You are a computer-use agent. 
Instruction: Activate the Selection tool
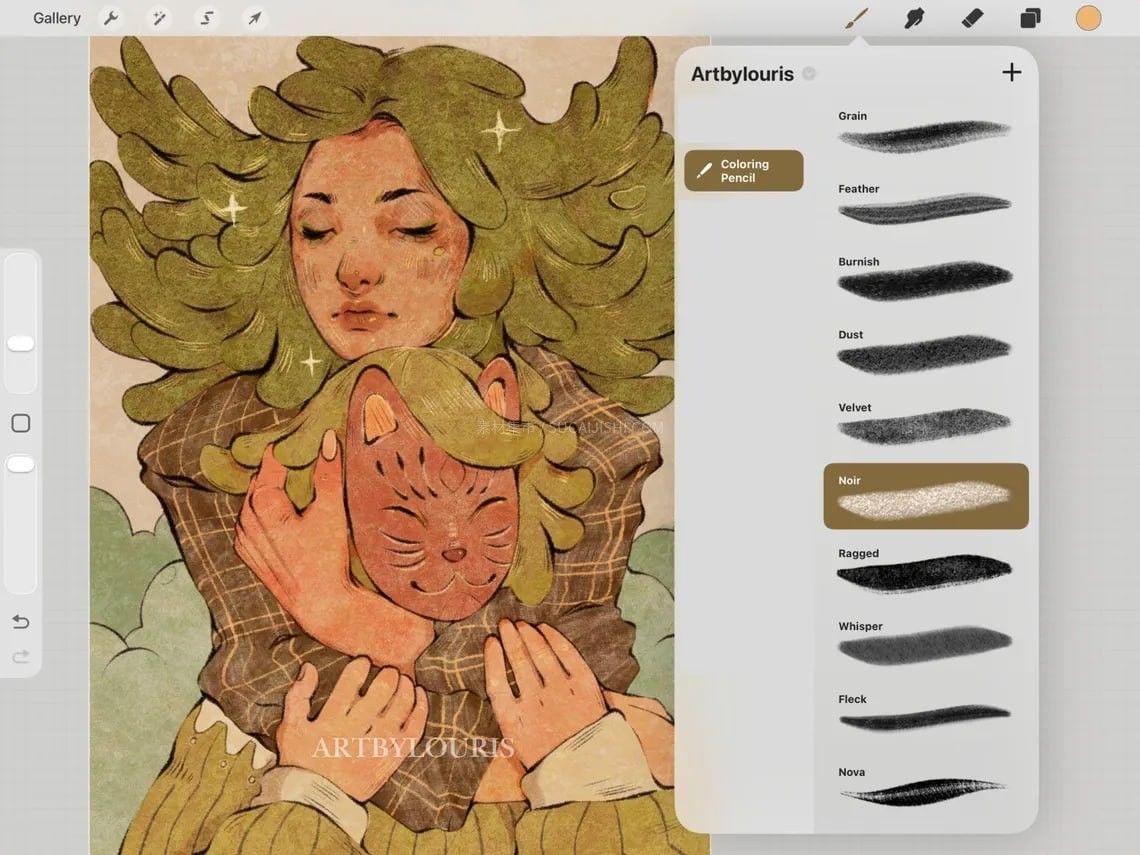(x=206, y=18)
